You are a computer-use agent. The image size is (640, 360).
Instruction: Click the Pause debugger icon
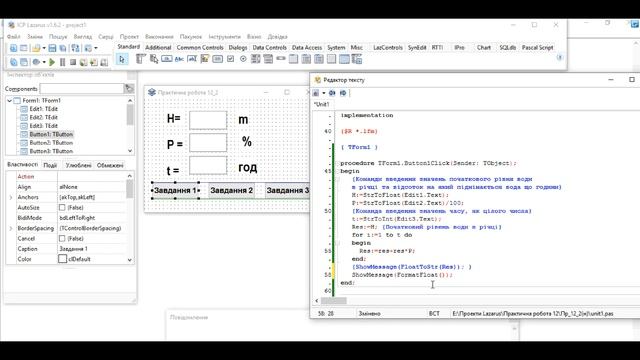[x=62, y=62]
